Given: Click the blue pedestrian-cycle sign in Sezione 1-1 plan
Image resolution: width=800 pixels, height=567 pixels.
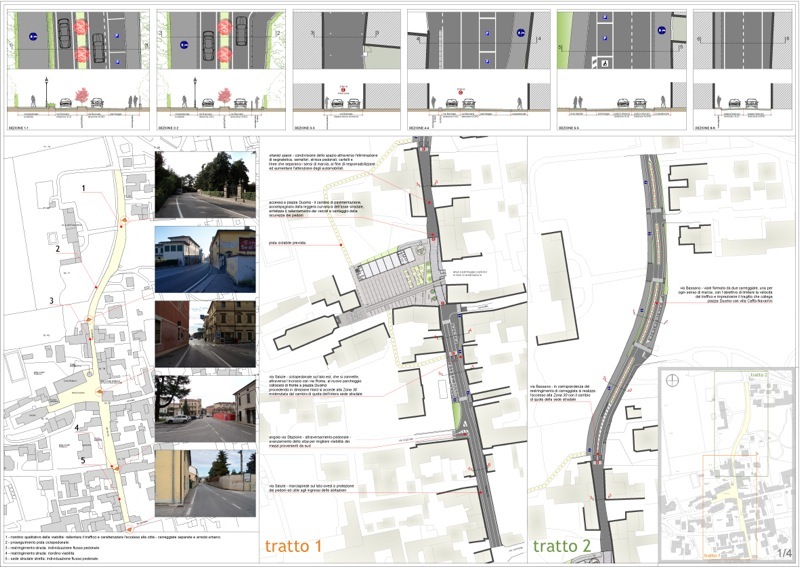Looking at the screenshot, I should 33,36.
